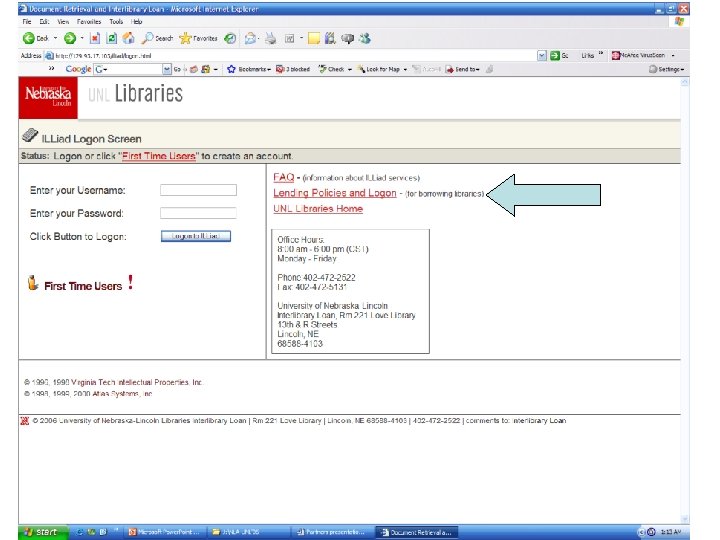Viewport: 720px width, 540px height.
Task: Open Lending Policies and Logon link
Action: tap(335, 193)
